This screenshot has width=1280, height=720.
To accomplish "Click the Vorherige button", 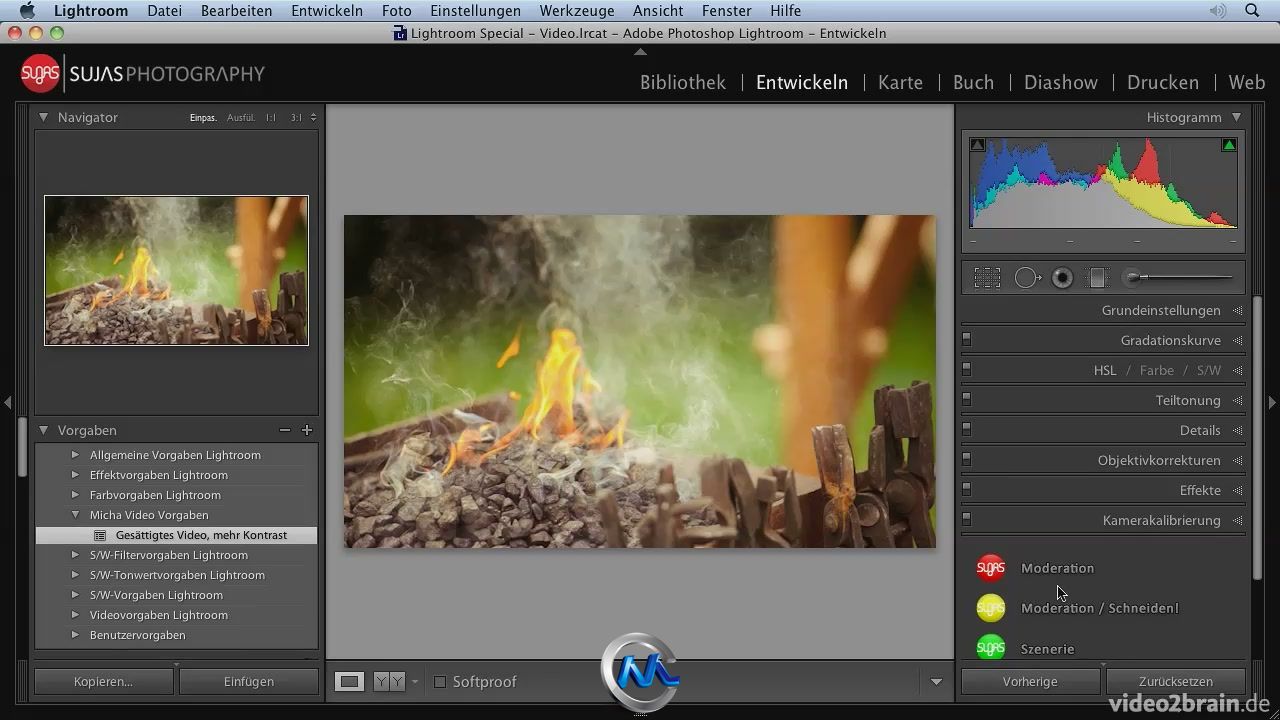I will (x=1030, y=682).
